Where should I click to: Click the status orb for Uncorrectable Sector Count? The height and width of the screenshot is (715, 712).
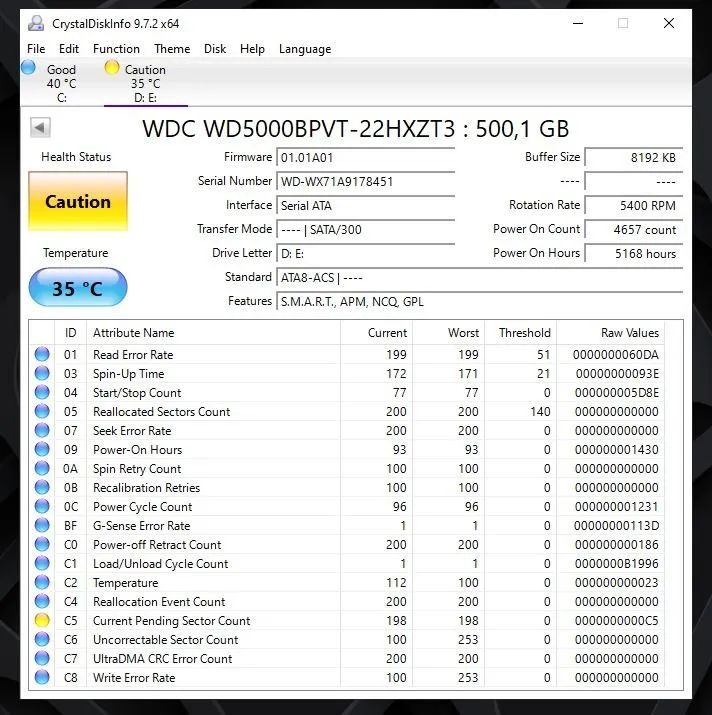coord(42,639)
